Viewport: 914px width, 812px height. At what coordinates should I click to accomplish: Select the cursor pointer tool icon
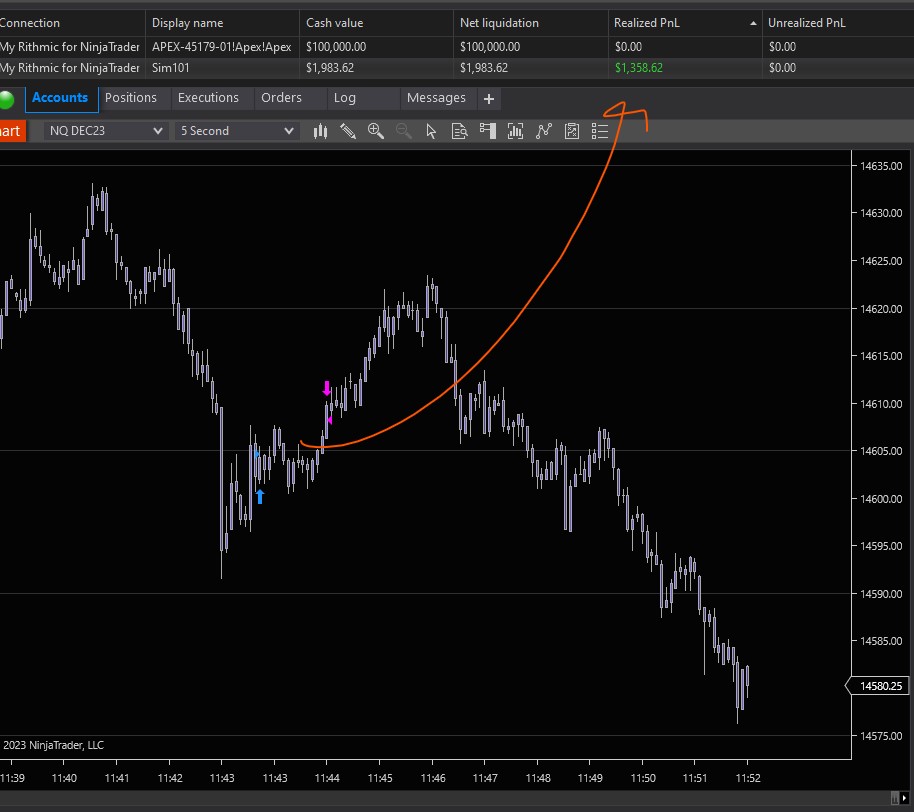432,131
